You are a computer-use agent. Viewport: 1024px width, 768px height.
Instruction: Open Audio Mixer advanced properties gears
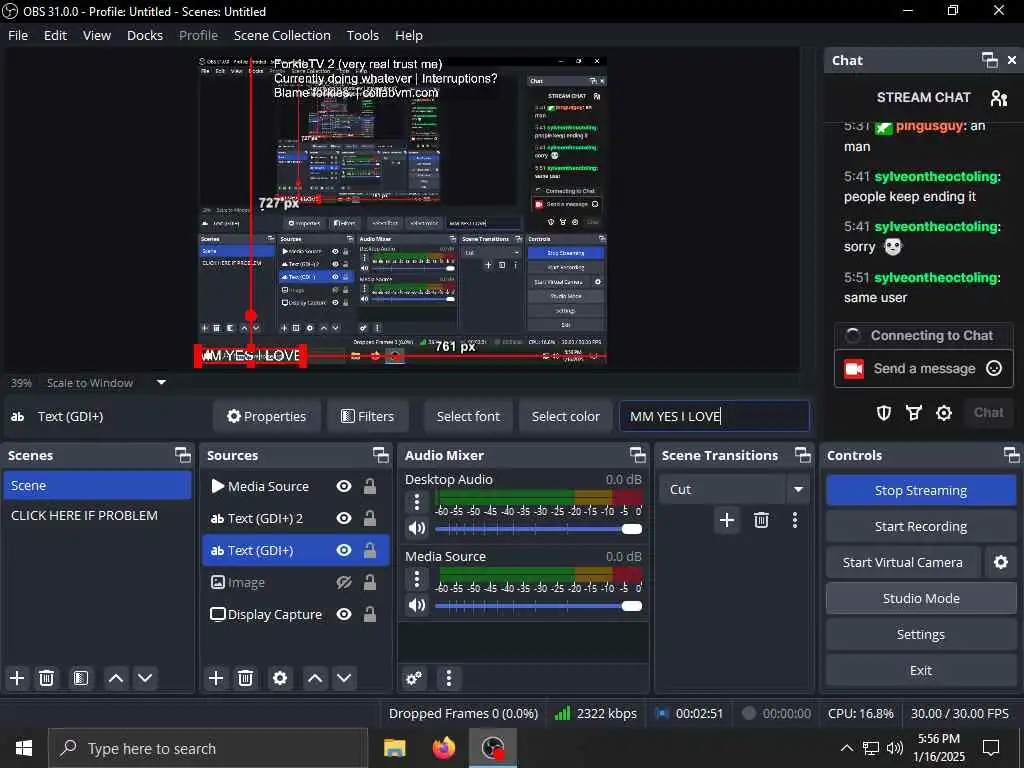(414, 678)
